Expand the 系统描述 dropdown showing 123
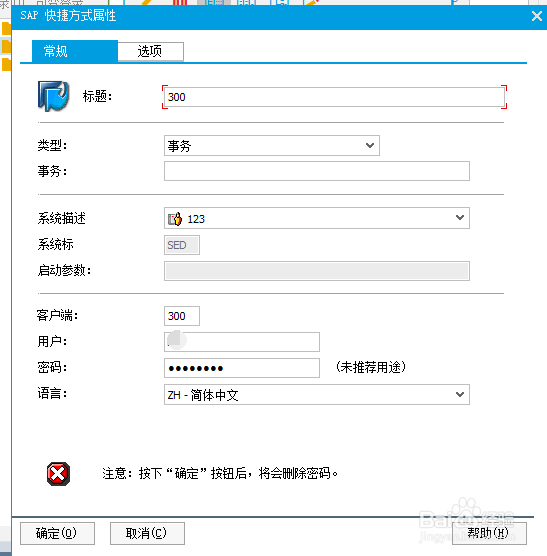Image resolution: width=547 pixels, height=556 pixels. (x=317, y=218)
